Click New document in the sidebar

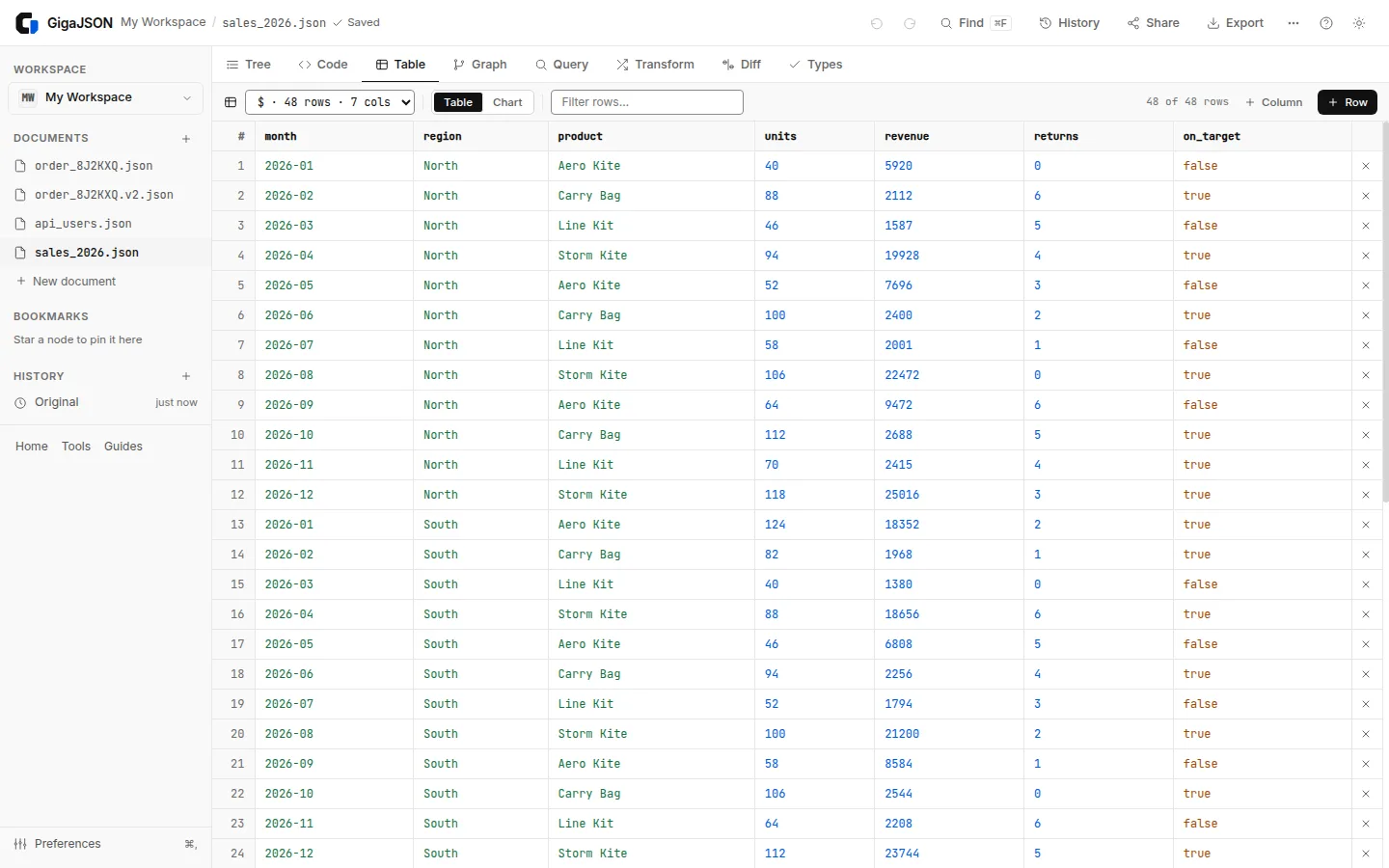click(x=66, y=282)
